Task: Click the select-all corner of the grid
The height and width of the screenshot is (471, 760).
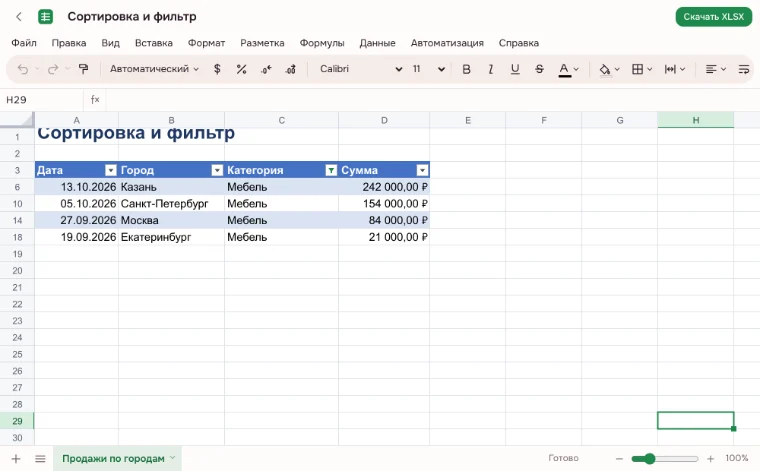Action: (x=17, y=120)
